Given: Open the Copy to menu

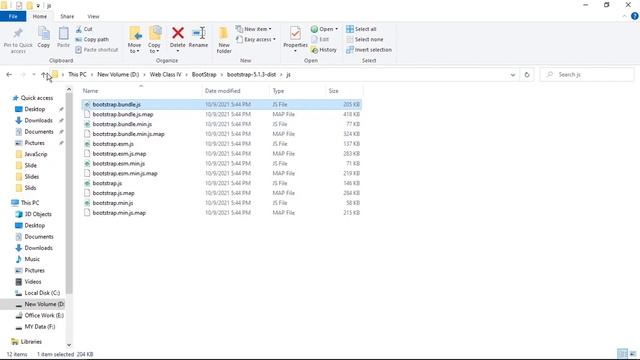Looking at the screenshot, I should click(154, 40).
